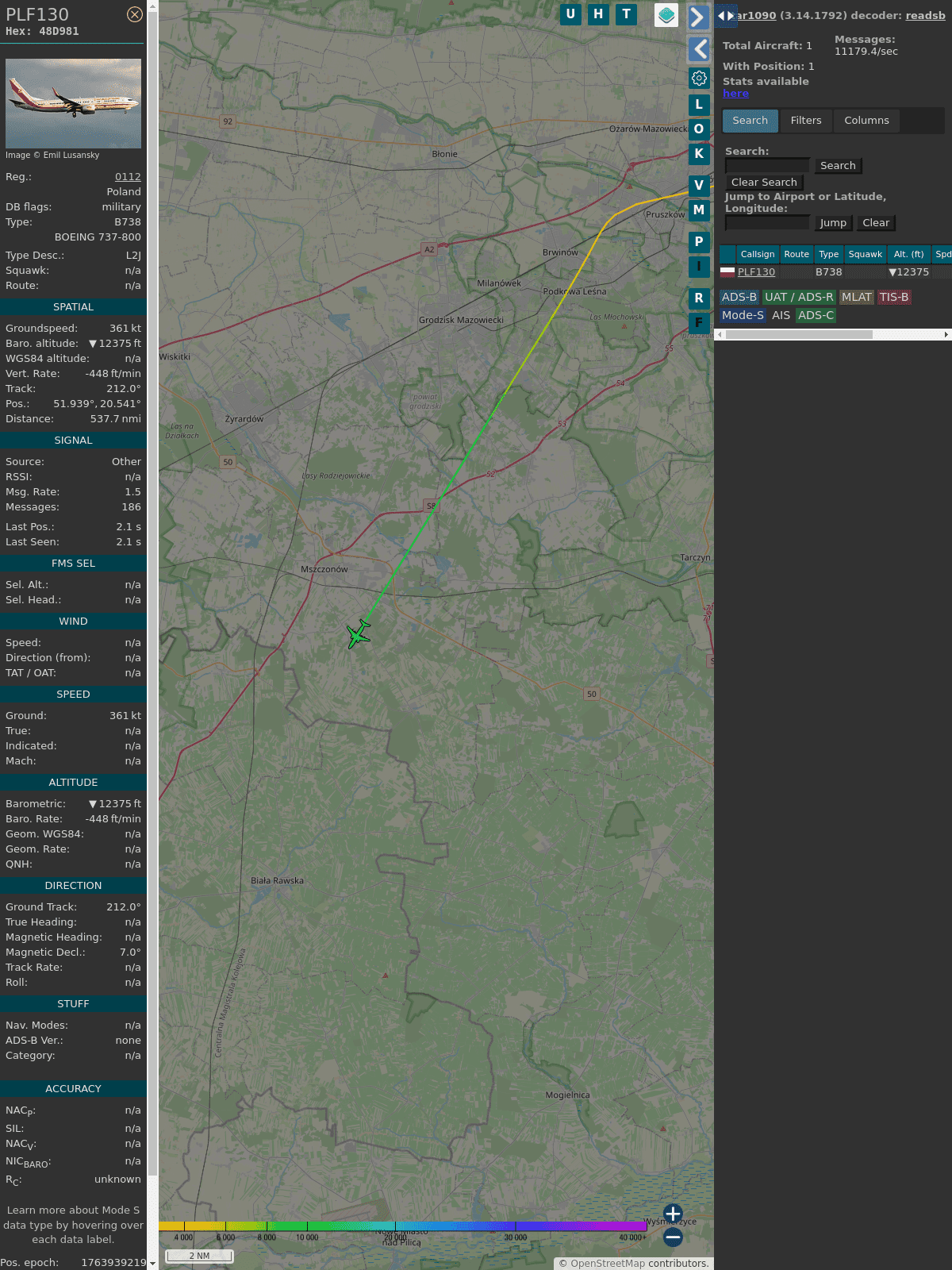Image resolution: width=952 pixels, height=1270 pixels.
Task: Click the Search button
Action: pyautogui.click(x=838, y=166)
